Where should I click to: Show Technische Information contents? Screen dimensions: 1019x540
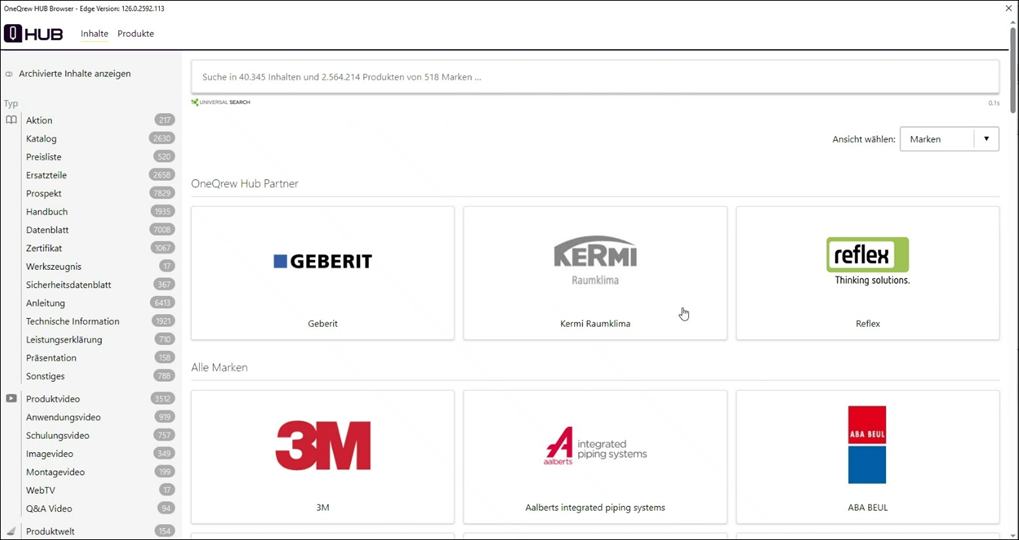pyautogui.click(x=73, y=321)
